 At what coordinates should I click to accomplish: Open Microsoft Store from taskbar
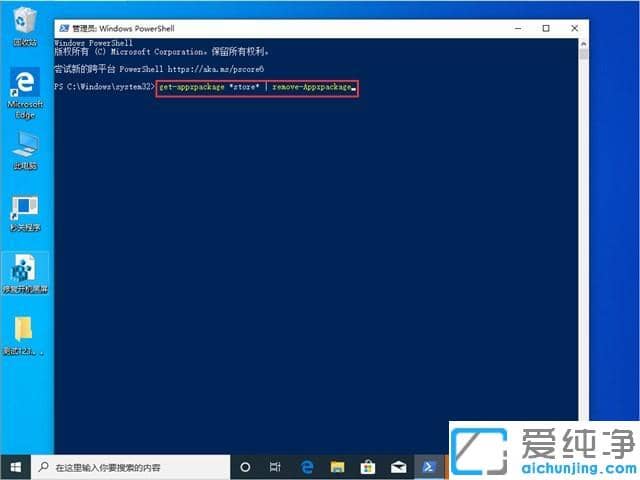(x=368, y=467)
